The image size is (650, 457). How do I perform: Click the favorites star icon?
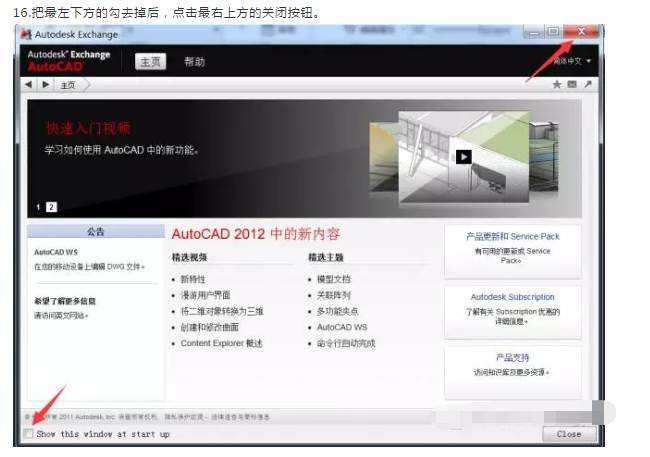point(556,85)
